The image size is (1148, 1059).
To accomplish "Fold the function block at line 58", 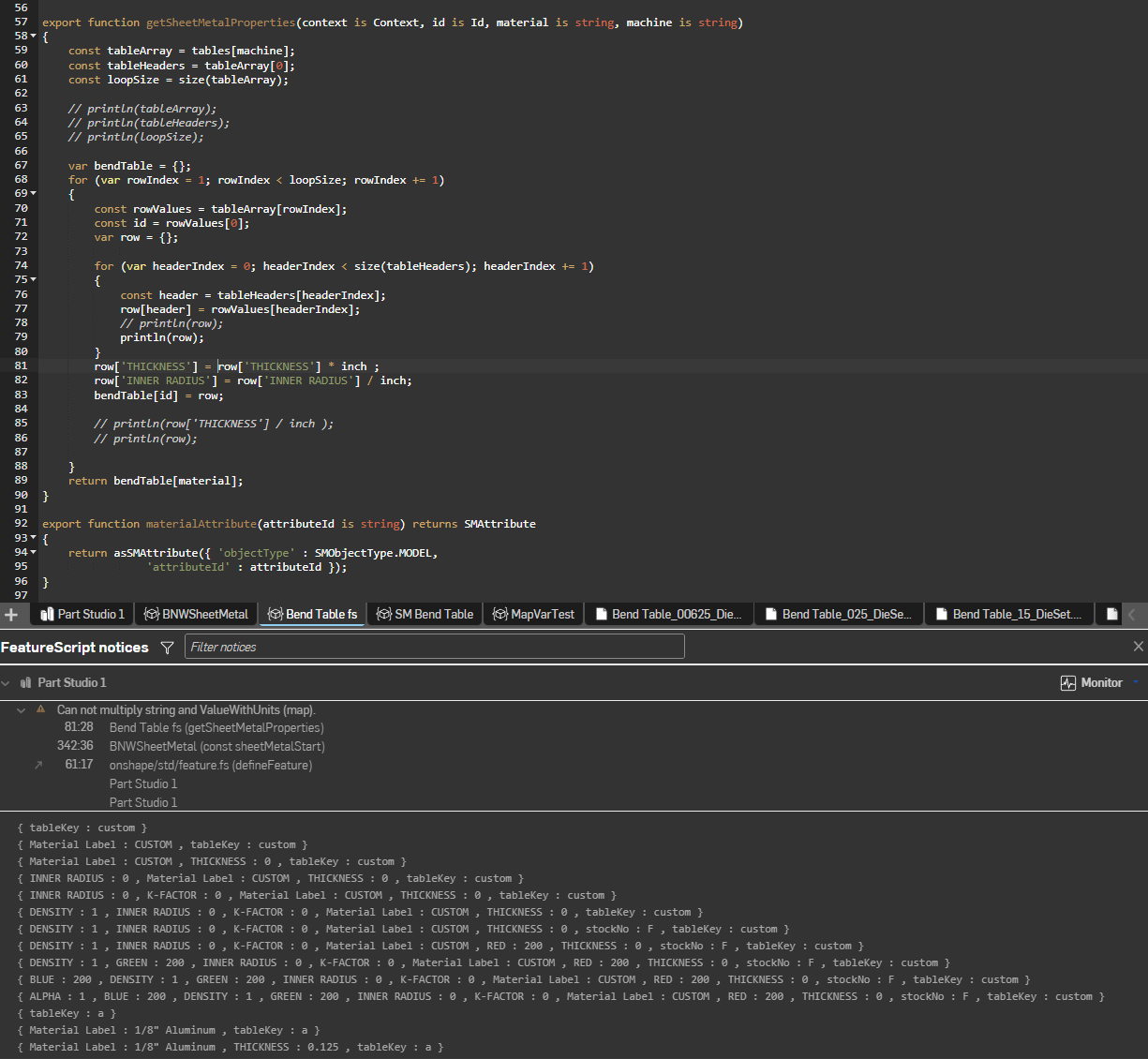I will tap(34, 37).
